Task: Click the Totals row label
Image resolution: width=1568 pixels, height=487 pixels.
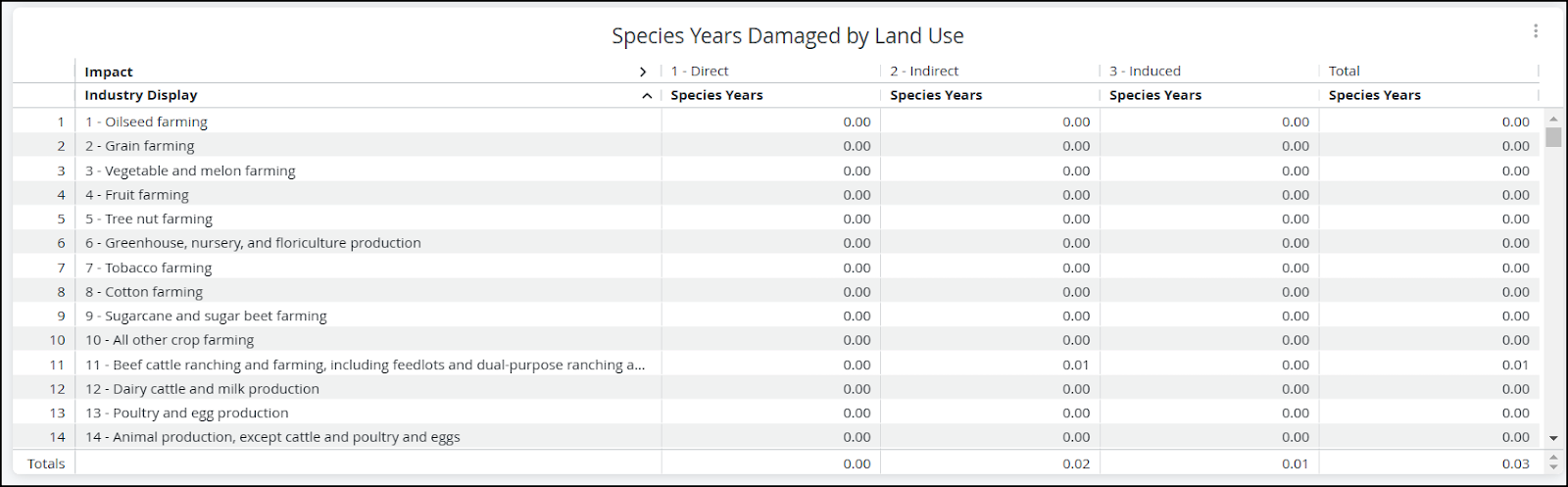Action: pos(46,463)
